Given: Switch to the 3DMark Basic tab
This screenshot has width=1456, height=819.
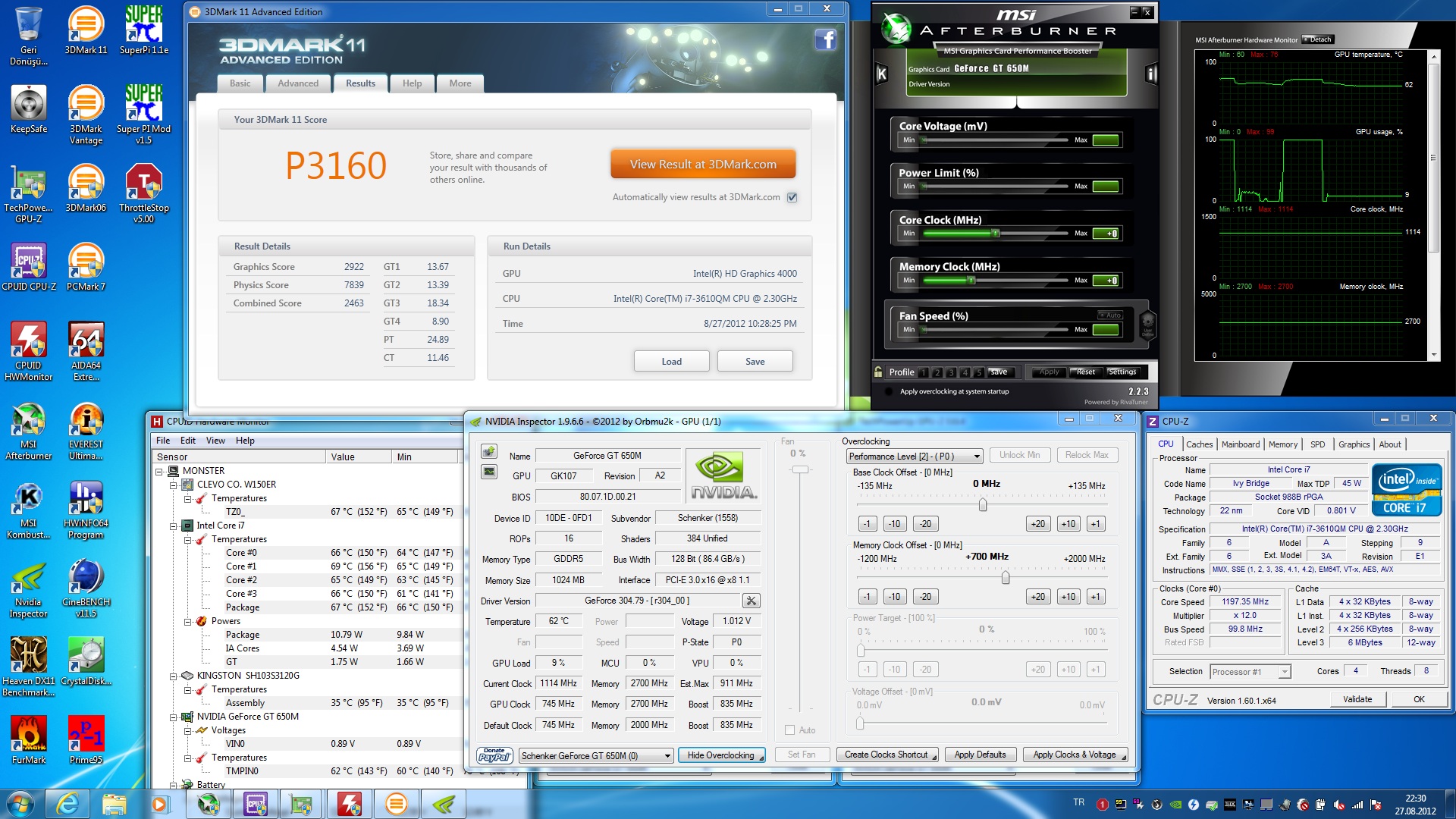Looking at the screenshot, I should coord(240,83).
